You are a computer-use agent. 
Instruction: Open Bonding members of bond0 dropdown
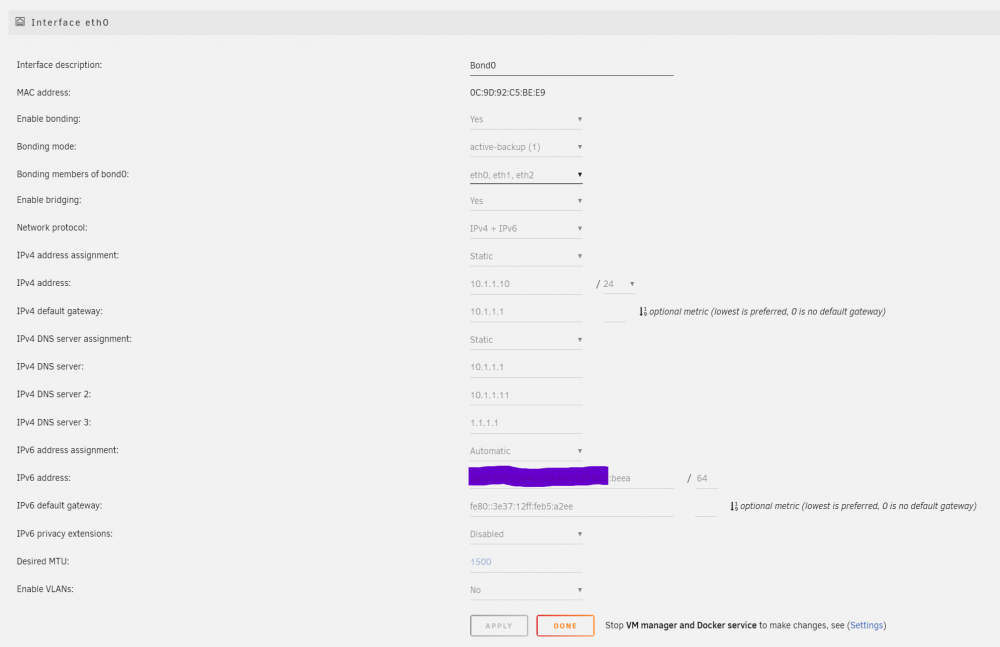526,175
